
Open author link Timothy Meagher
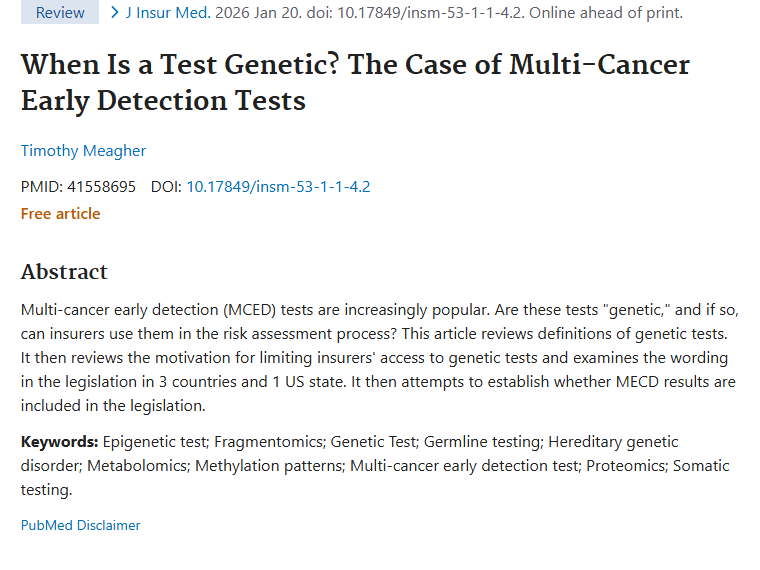(83, 151)
